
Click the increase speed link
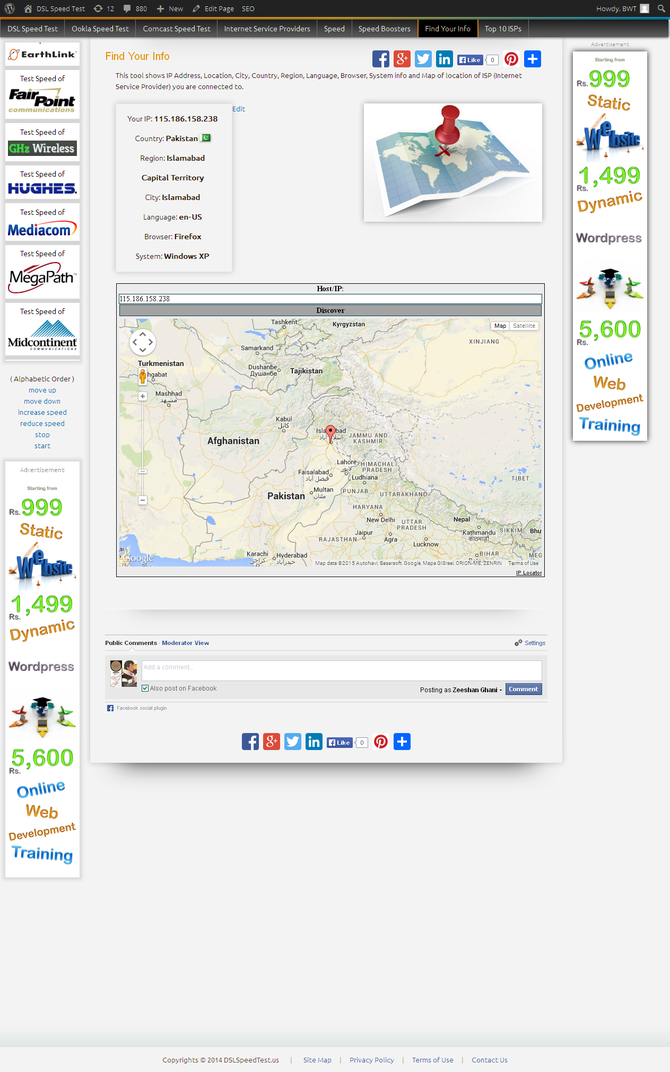(42, 412)
